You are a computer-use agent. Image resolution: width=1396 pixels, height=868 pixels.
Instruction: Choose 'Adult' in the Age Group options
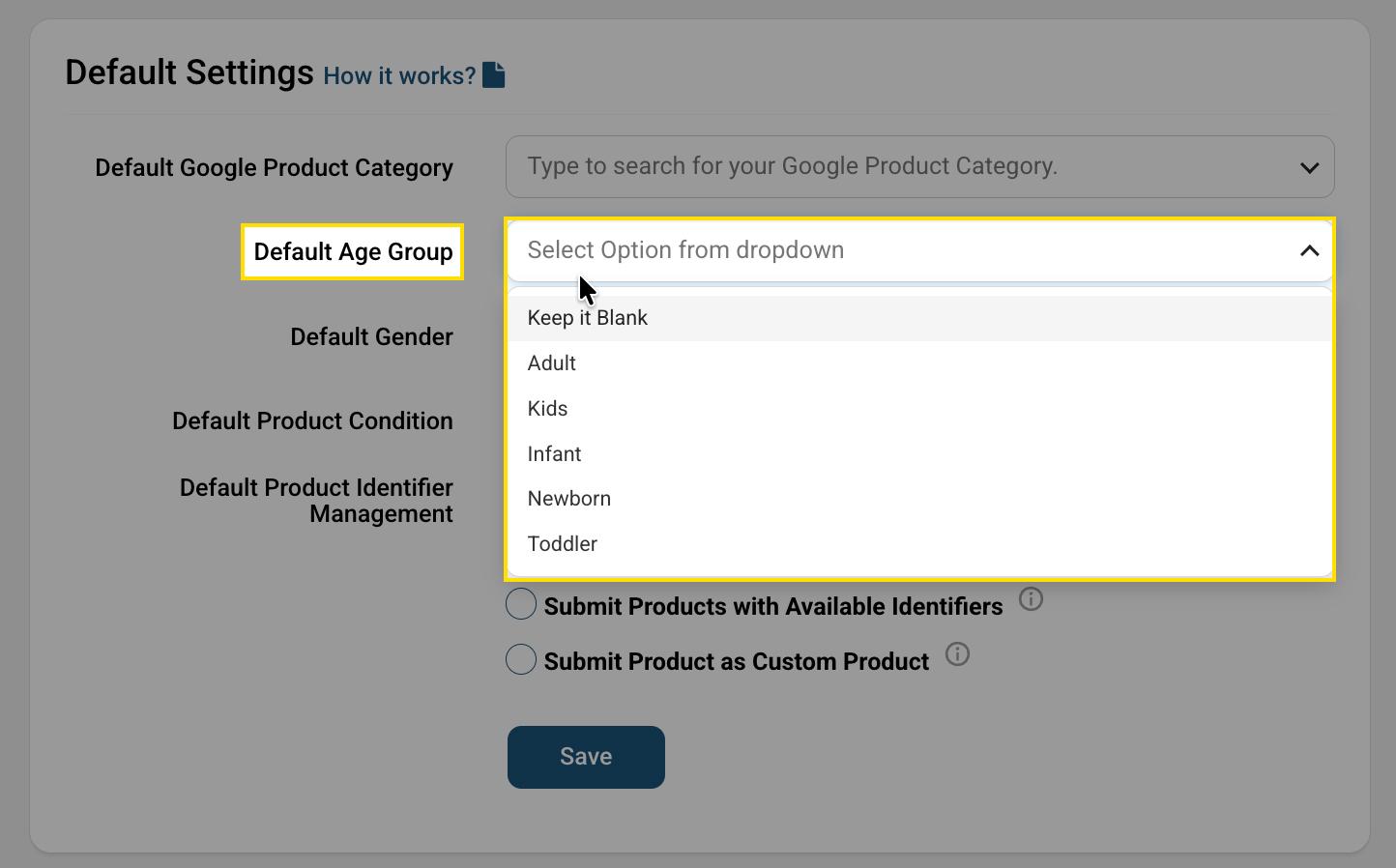[x=552, y=363]
